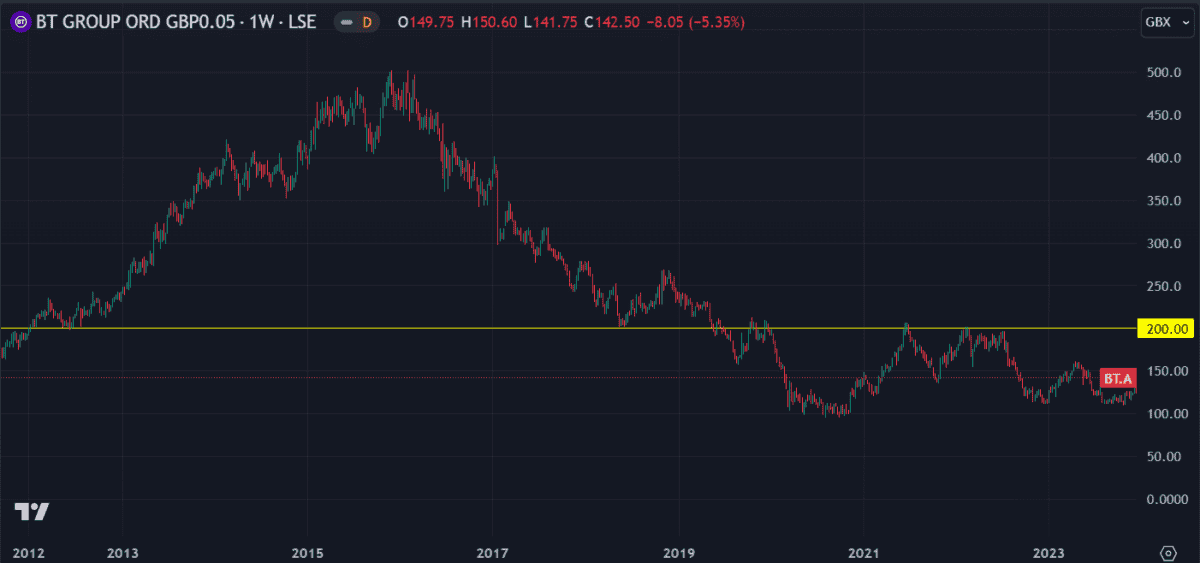The image size is (1200, 563).
Task: Click the TradingView logo watermark
Action: point(32,511)
